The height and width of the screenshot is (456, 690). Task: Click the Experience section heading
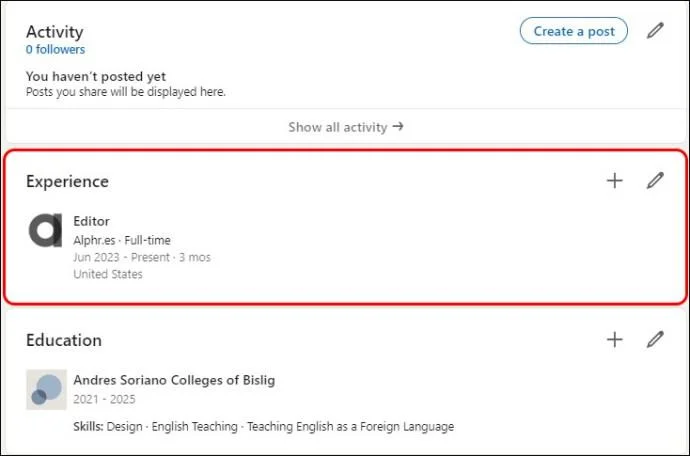pos(67,181)
